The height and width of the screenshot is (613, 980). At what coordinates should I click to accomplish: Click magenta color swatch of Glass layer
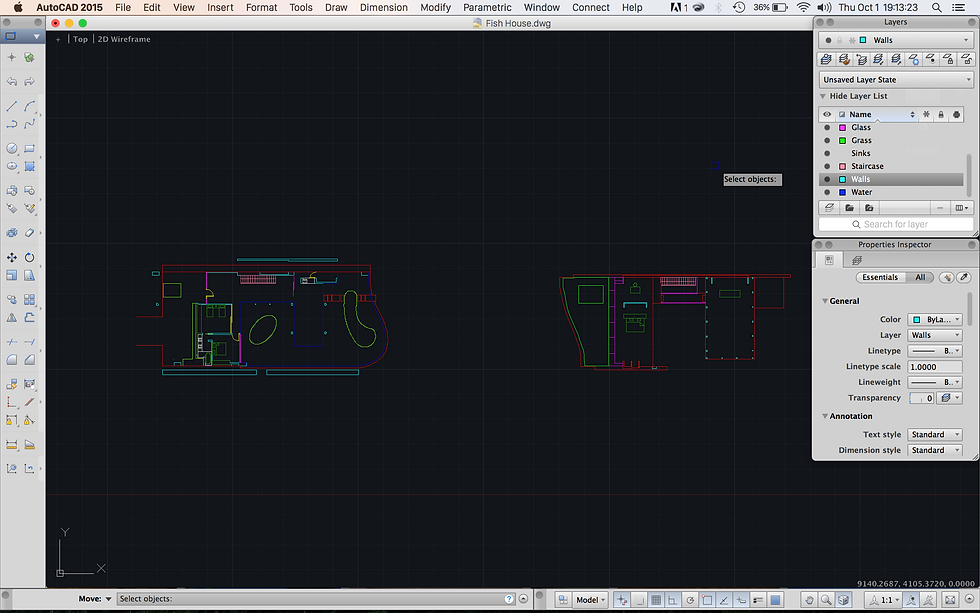(842, 127)
